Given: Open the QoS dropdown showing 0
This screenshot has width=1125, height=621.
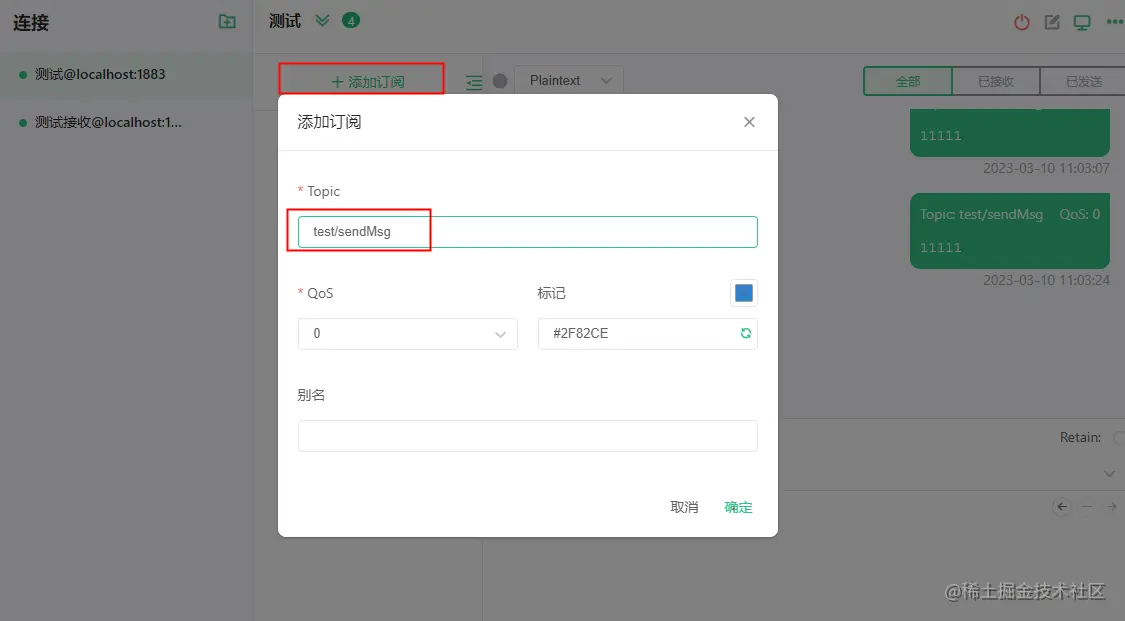Looking at the screenshot, I should 408,333.
